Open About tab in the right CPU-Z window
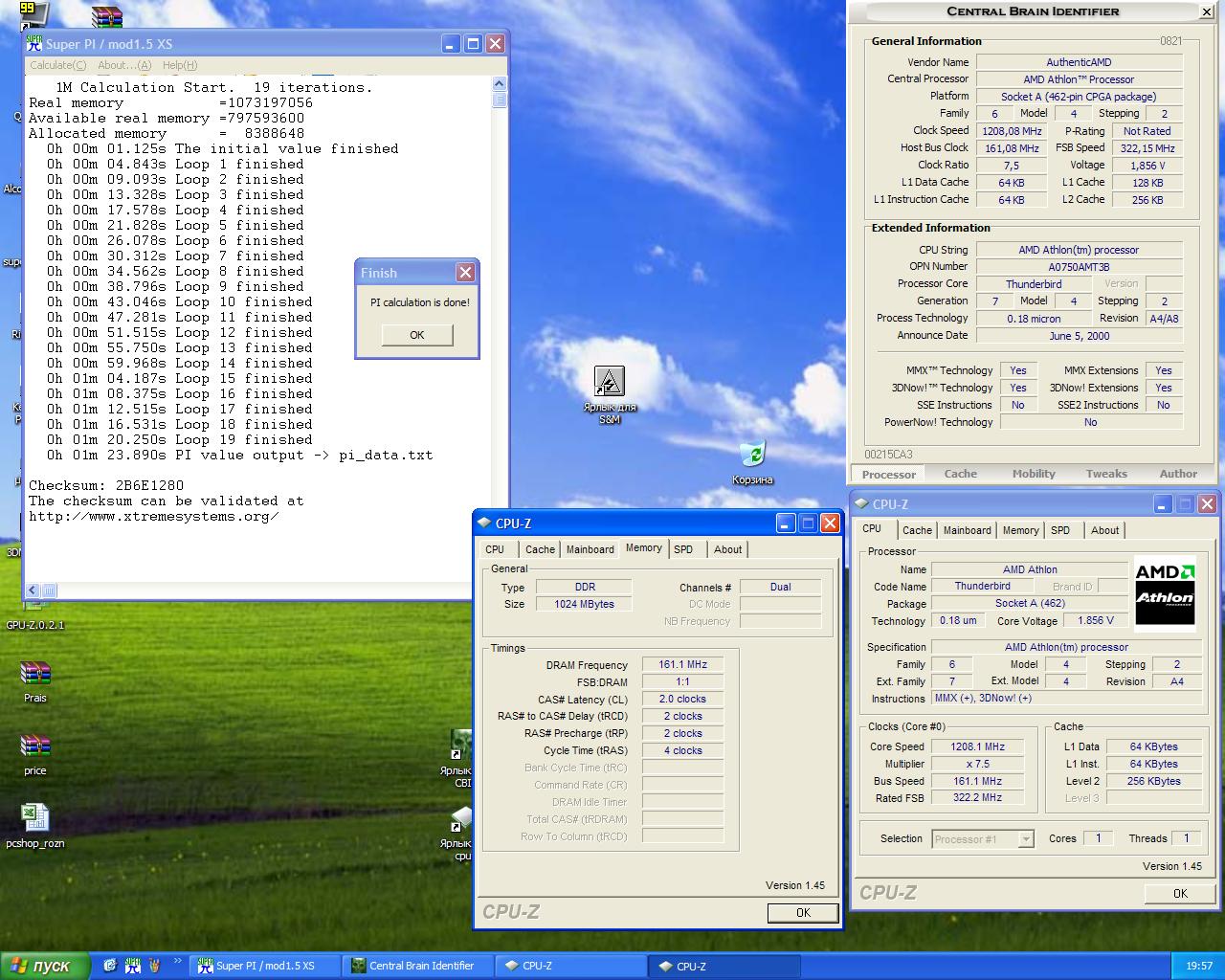 (1105, 530)
